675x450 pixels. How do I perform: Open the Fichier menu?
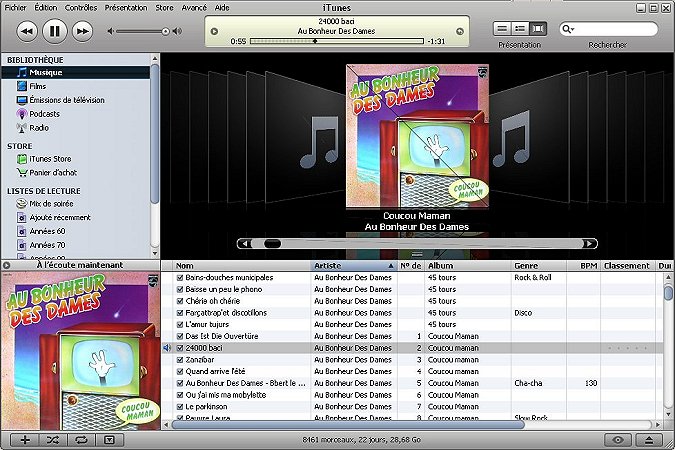click(15, 8)
